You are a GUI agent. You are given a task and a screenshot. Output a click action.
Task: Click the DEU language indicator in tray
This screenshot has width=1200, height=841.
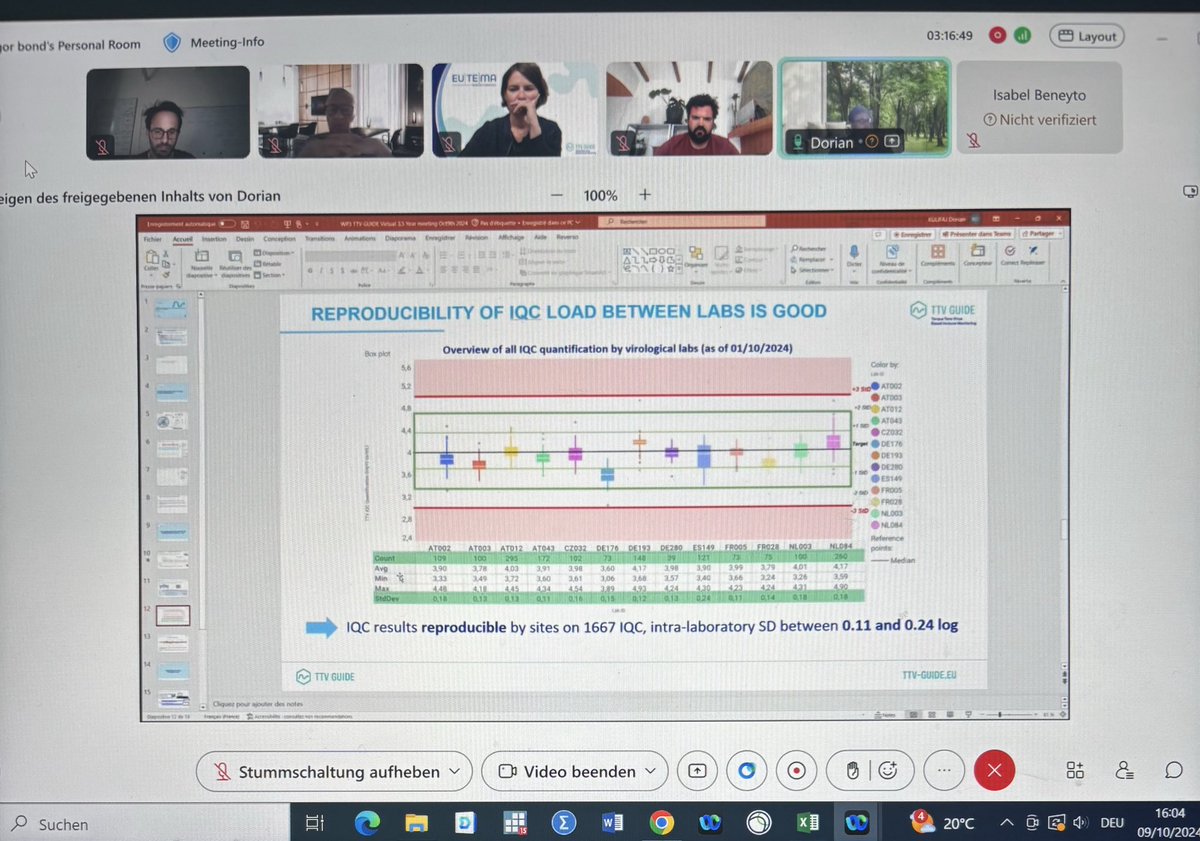tap(1113, 823)
